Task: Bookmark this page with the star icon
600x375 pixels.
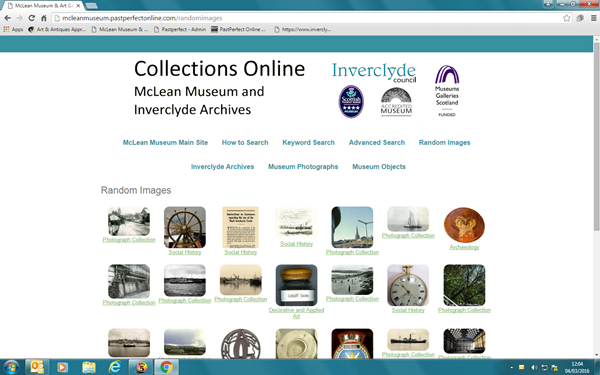Action: click(566, 18)
